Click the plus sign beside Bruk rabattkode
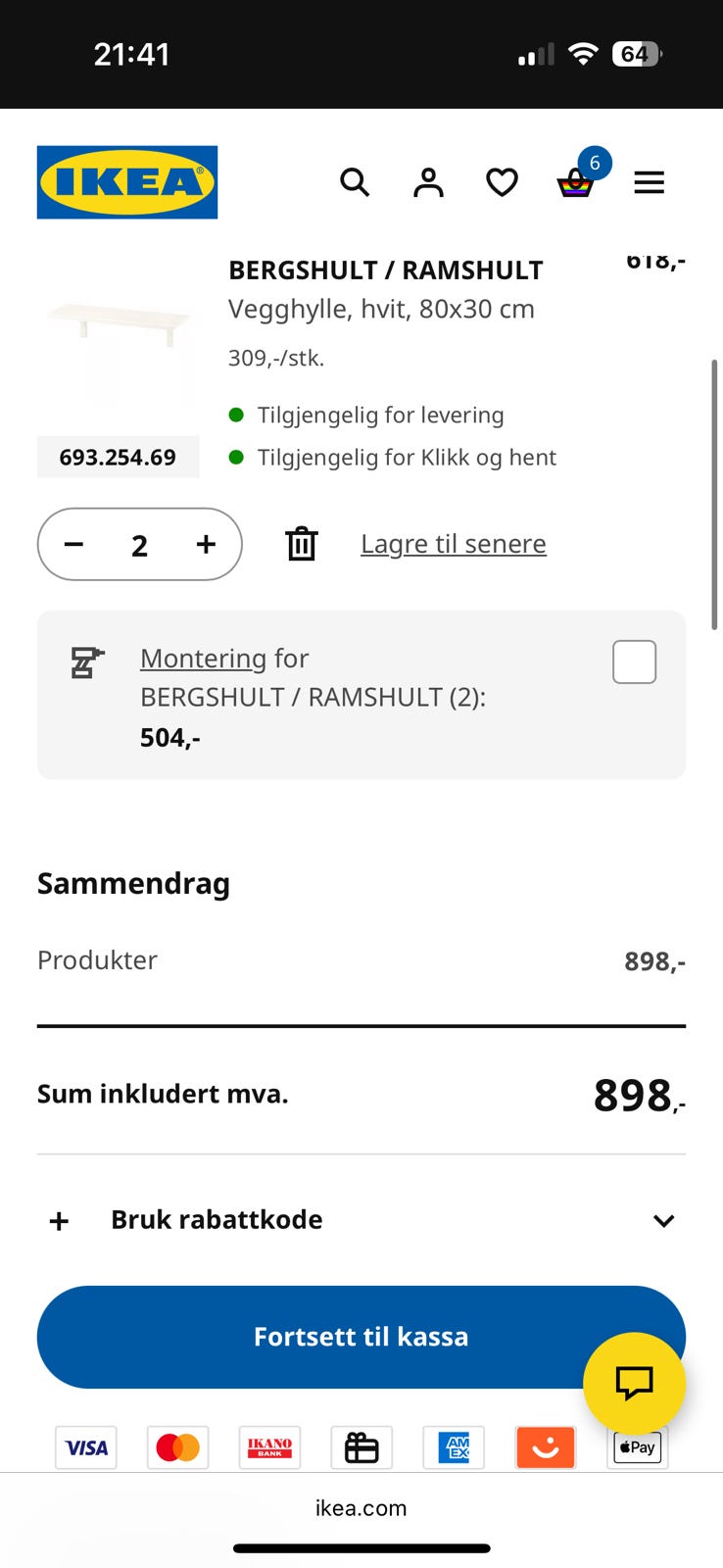Screen dimensions: 723x1568 tap(59, 1221)
